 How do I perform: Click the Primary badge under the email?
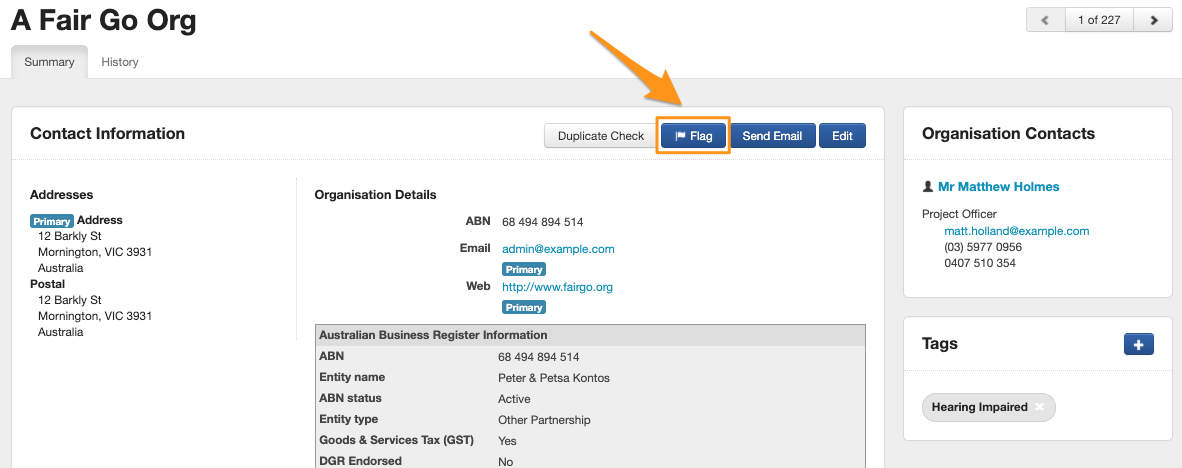click(524, 269)
